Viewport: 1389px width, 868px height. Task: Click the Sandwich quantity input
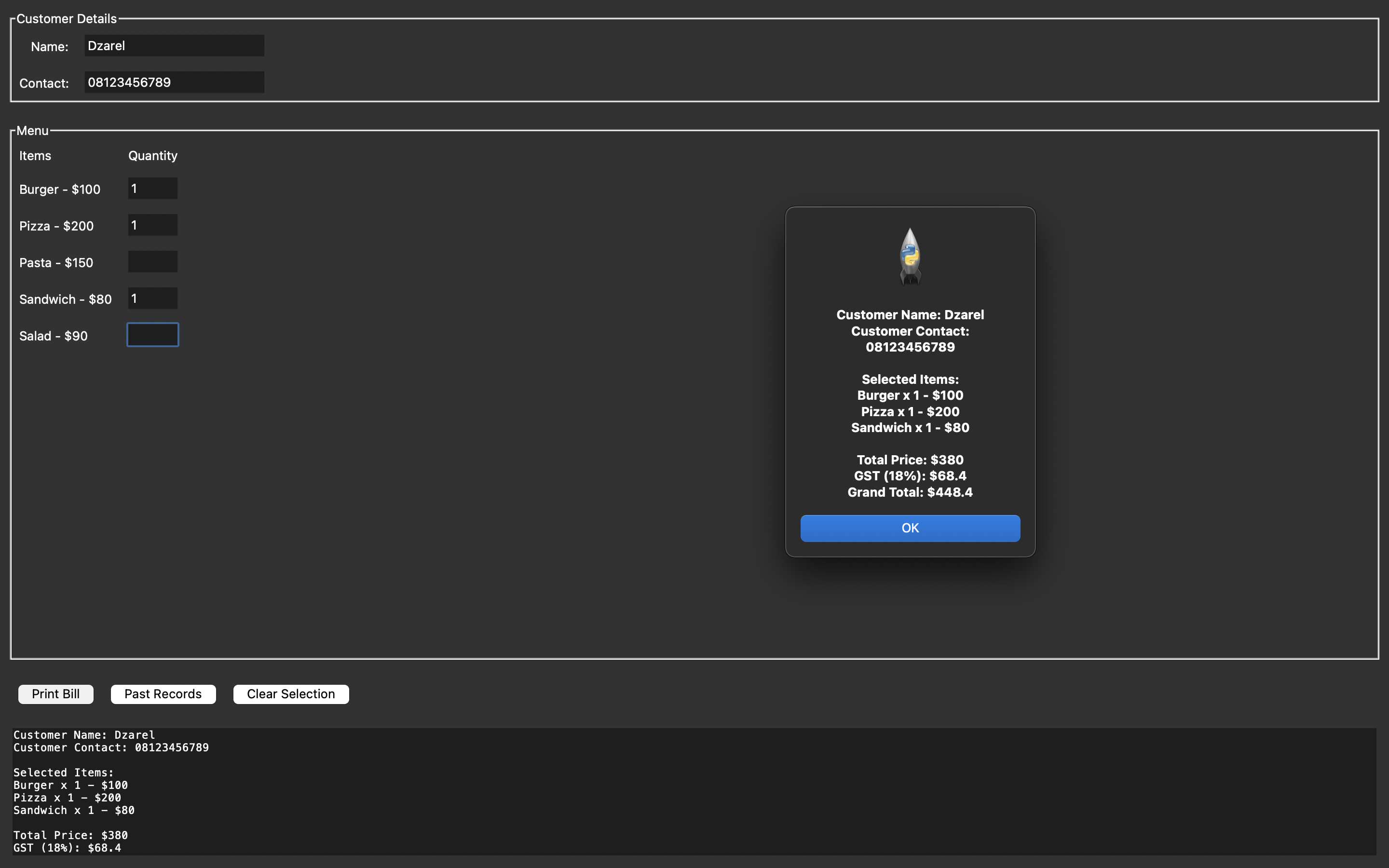click(x=153, y=298)
